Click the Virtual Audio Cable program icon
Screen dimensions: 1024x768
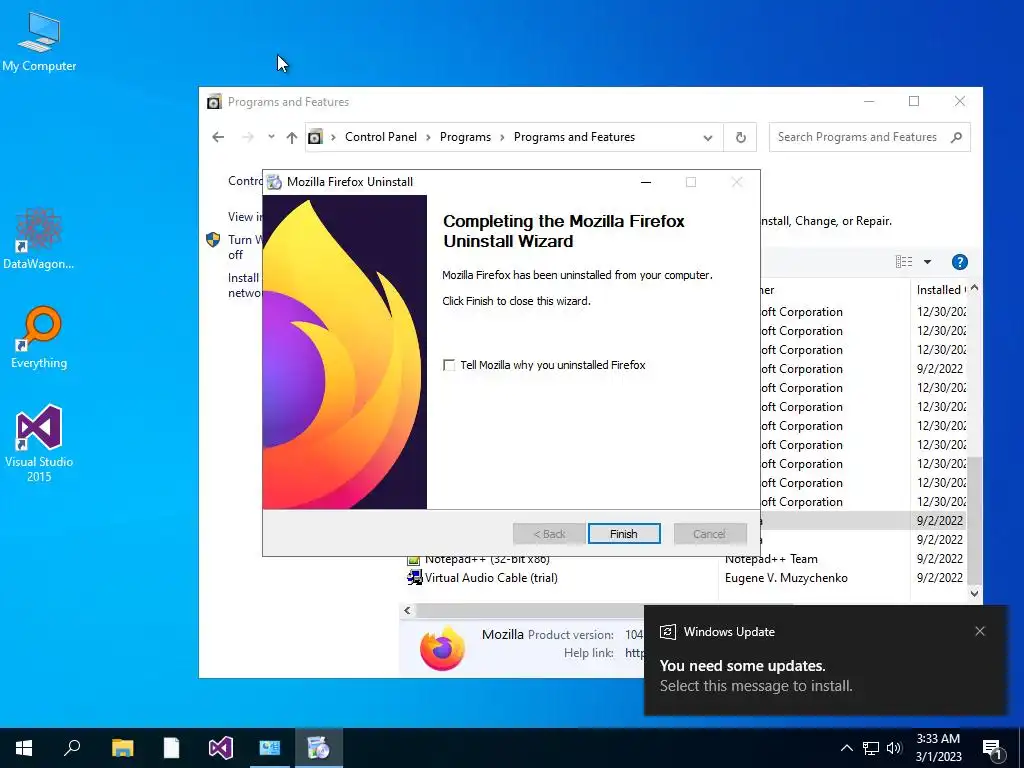414,577
